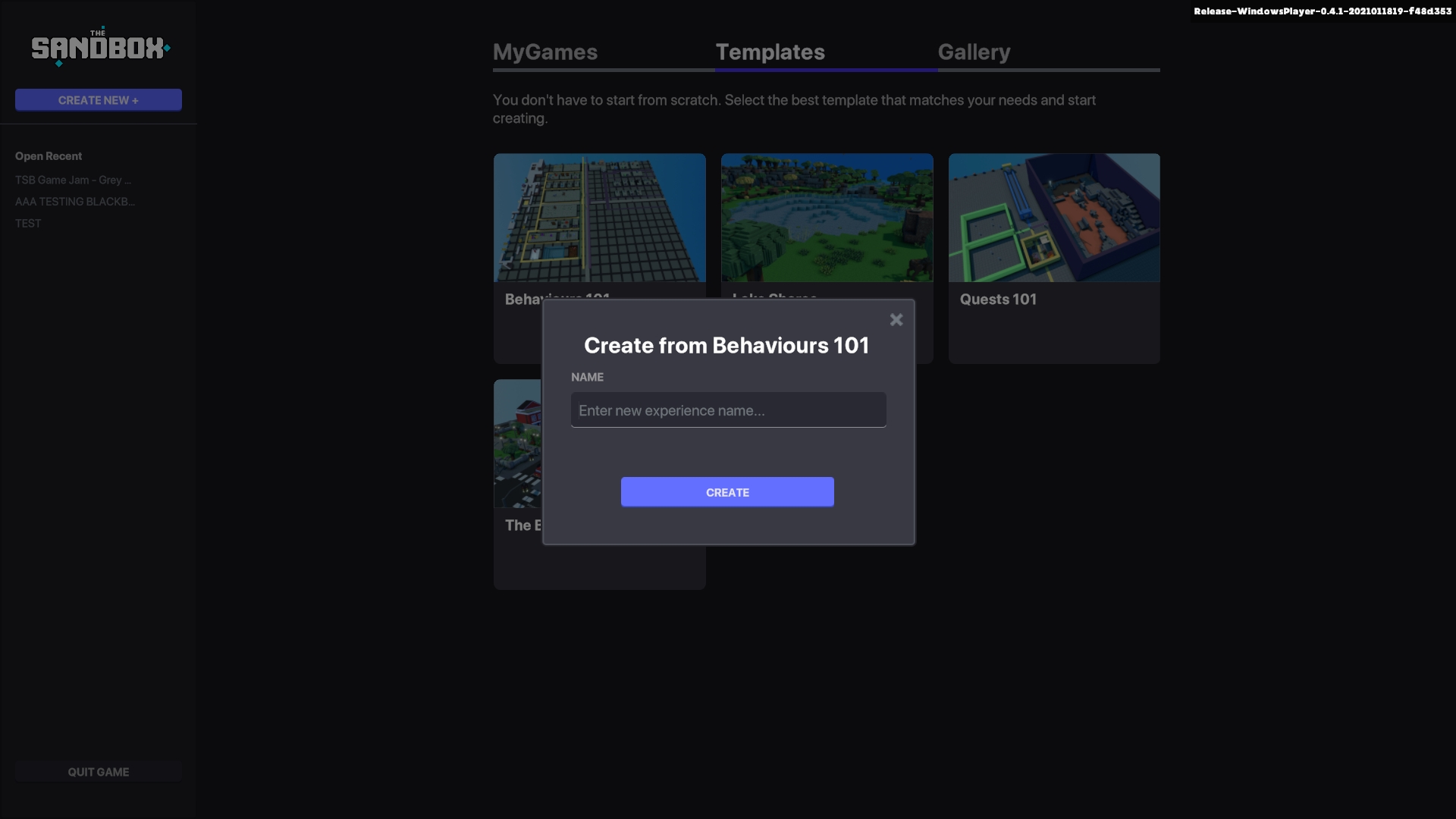
Task: Select the Templates tab
Action: pos(770,52)
